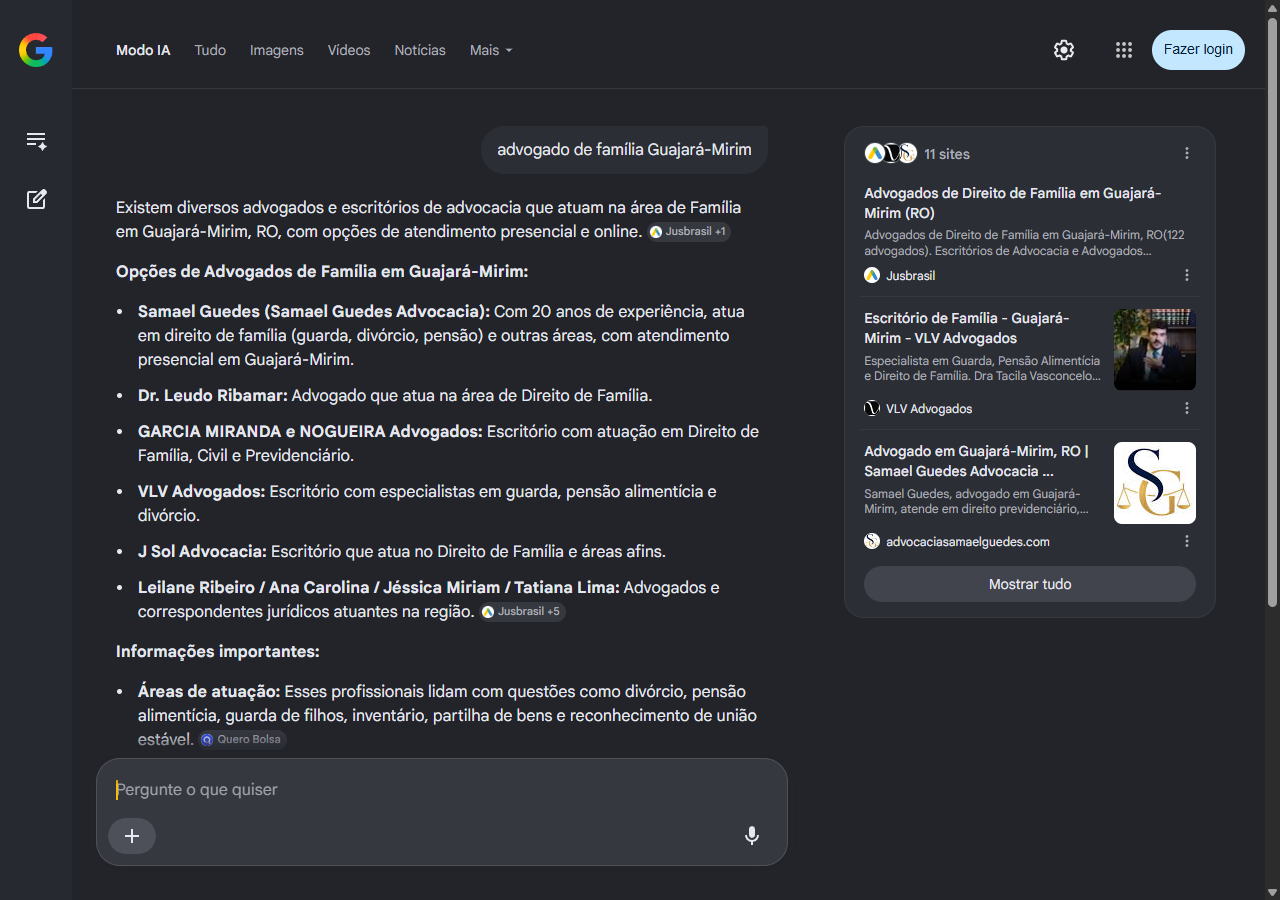This screenshot has width=1280, height=900.
Task: Click the Fazer login button
Action: (x=1198, y=50)
